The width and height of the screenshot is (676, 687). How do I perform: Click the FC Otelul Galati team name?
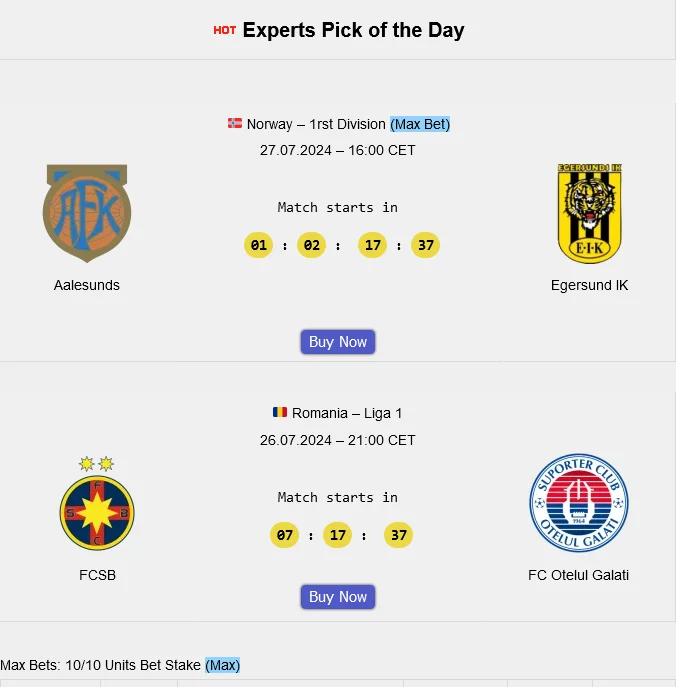(579, 575)
